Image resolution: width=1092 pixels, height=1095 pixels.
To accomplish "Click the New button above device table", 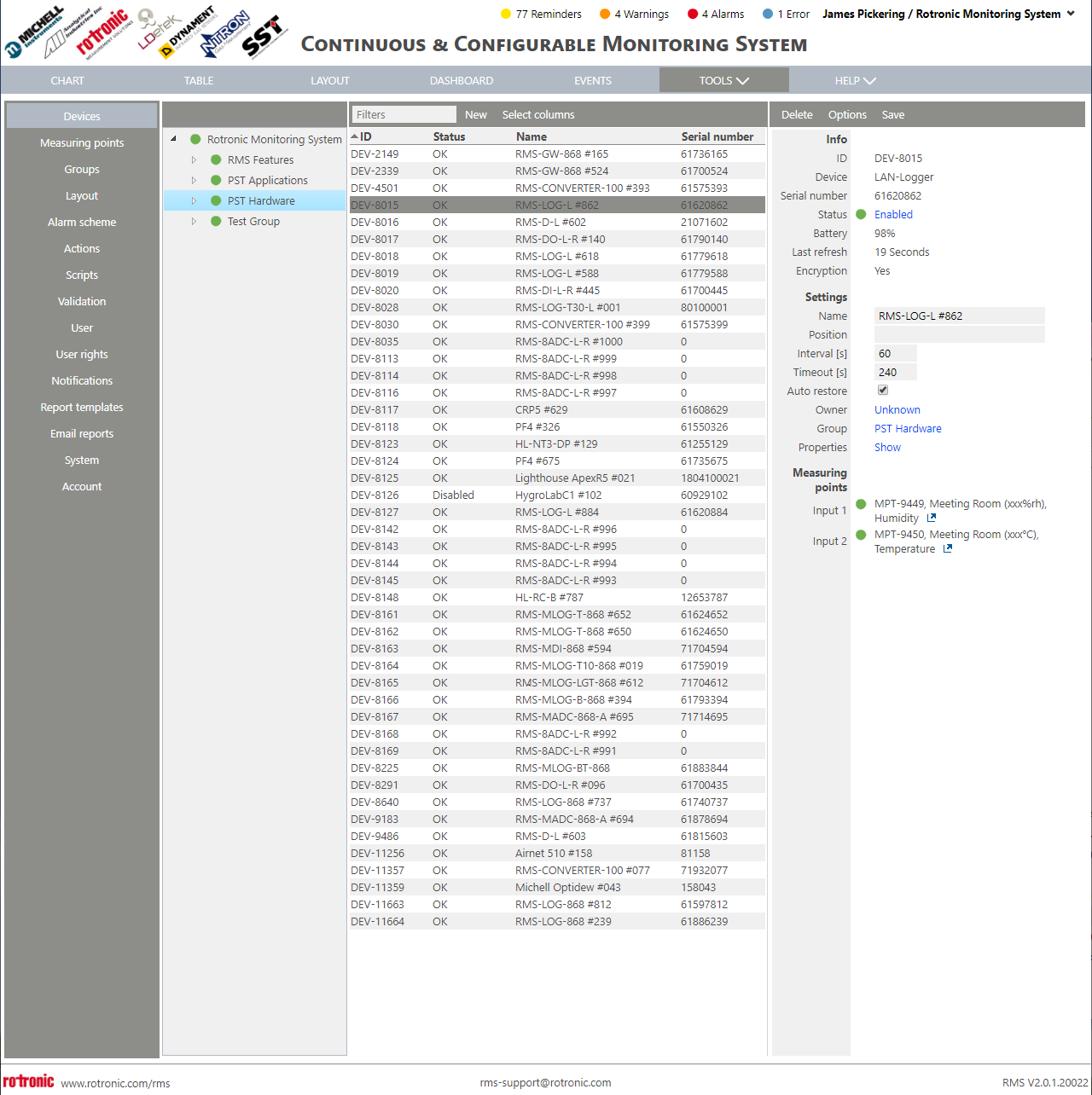I will [476, 114].
